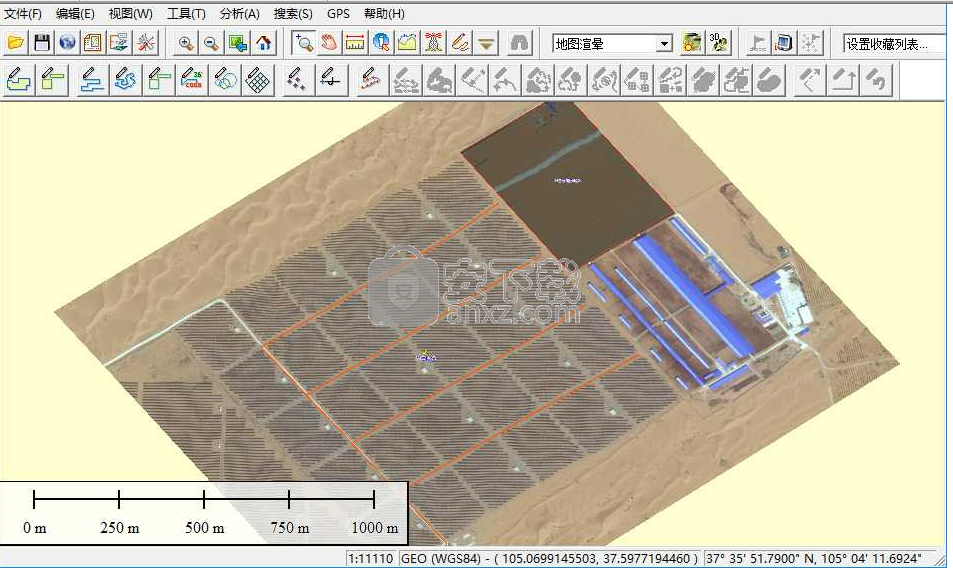
Task: Select the Measure ruler tool
Action: (x=355, y=43)
